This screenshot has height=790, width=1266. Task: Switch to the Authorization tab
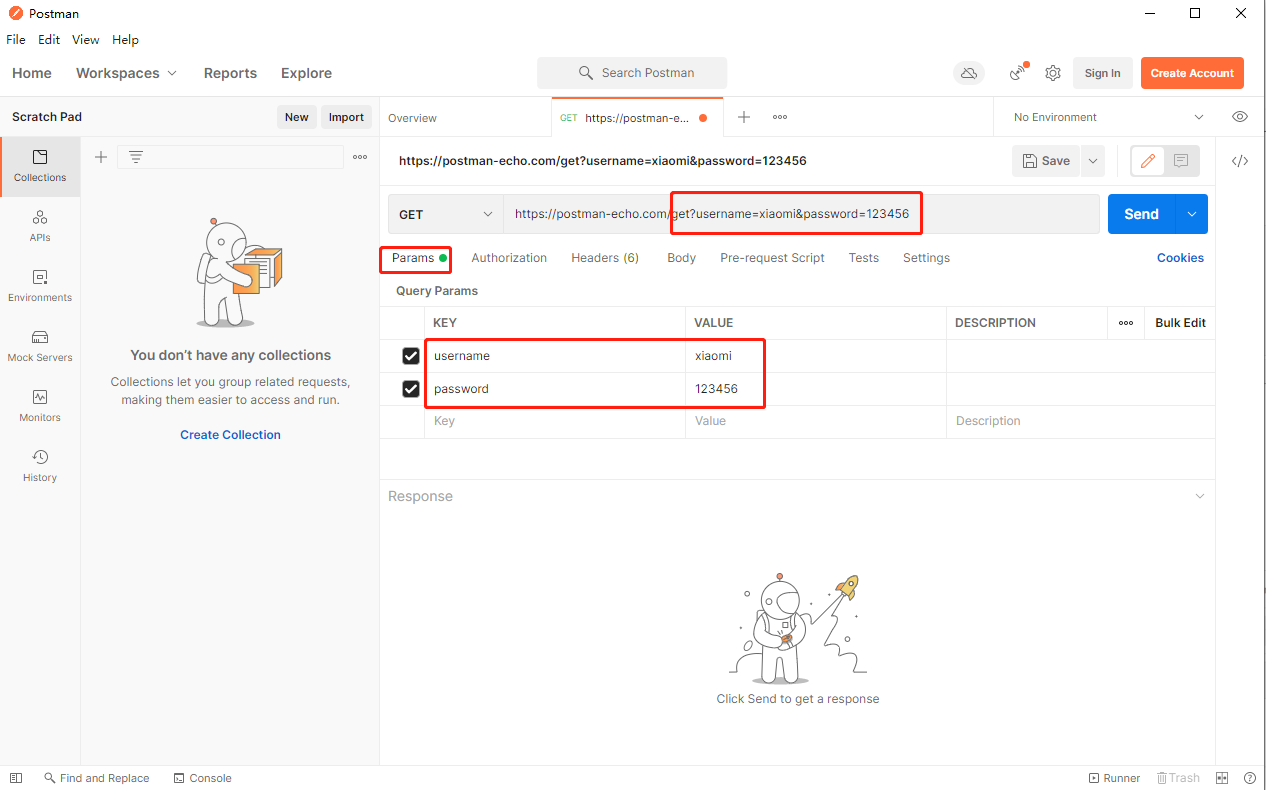(509, 258)
